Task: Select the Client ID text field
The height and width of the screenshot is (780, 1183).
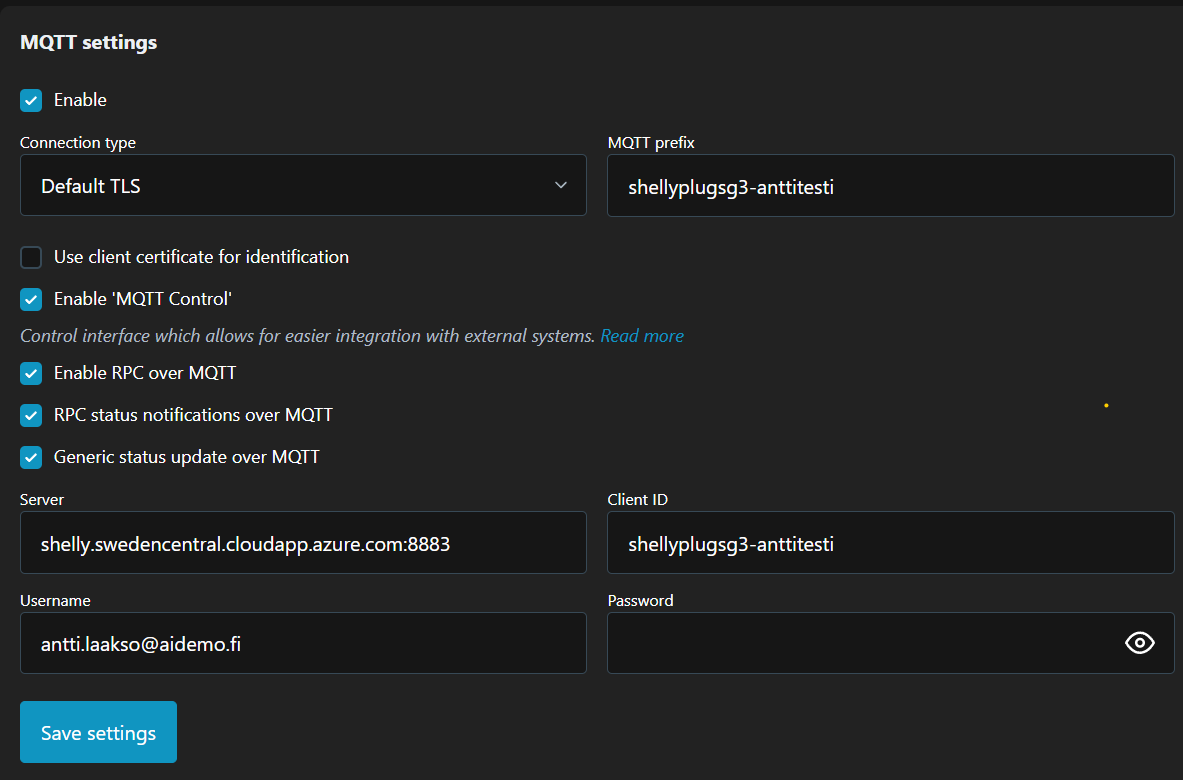Action: [890, 543]
